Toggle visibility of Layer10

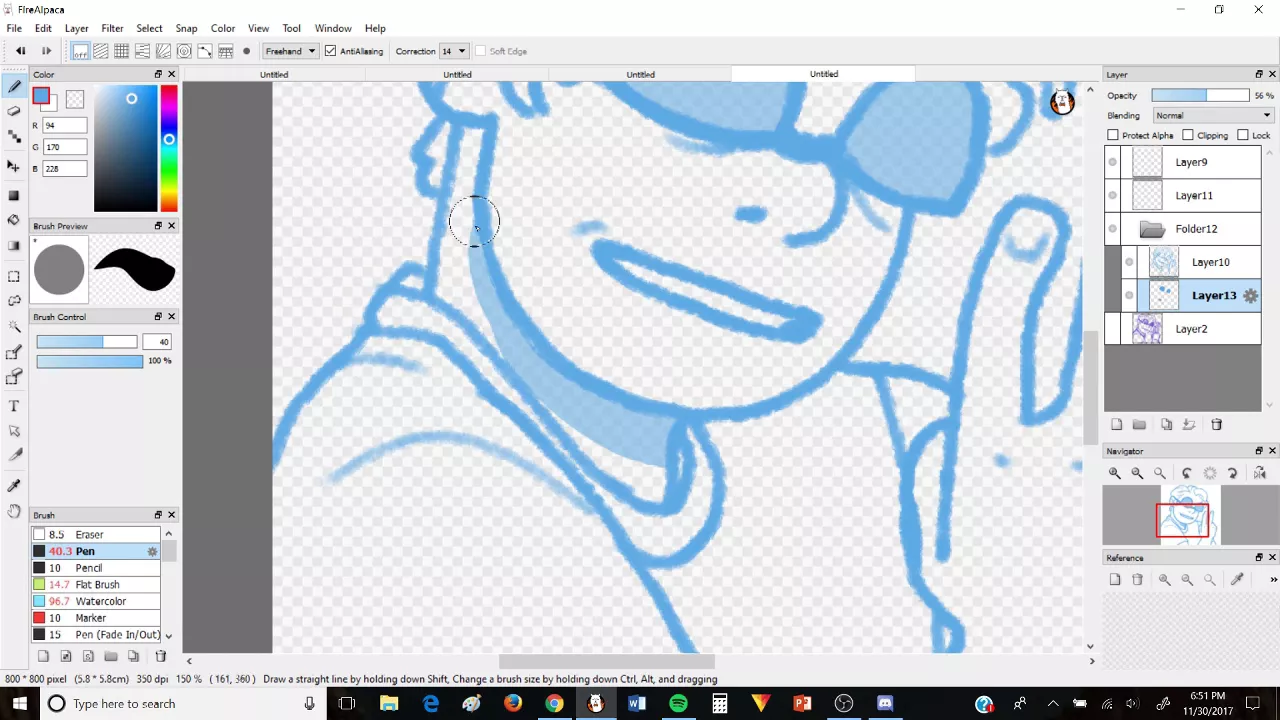click(x=1129, y=262)
